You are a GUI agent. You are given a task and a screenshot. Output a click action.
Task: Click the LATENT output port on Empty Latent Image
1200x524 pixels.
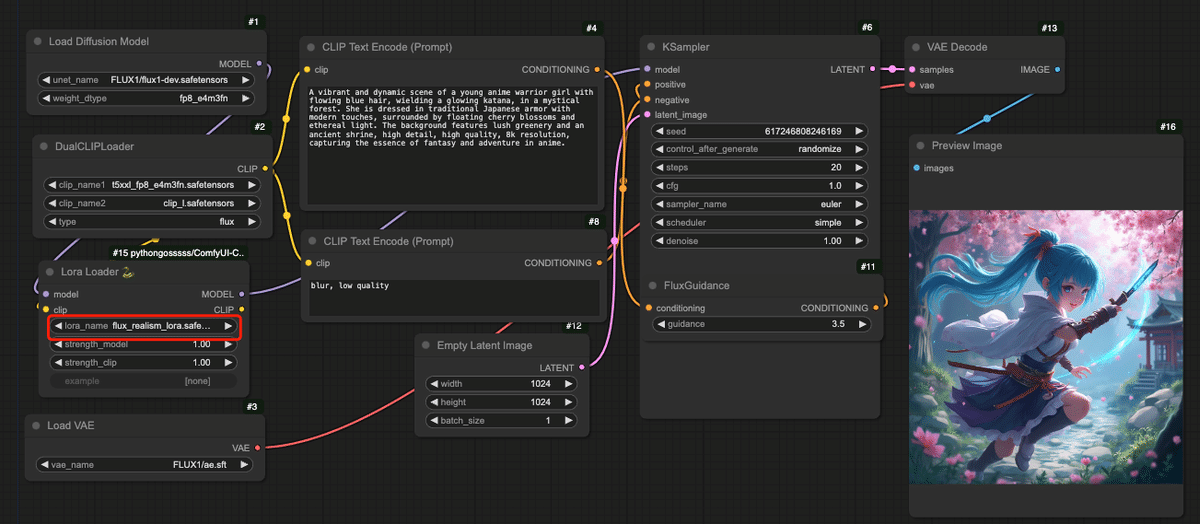coord(582,367)
